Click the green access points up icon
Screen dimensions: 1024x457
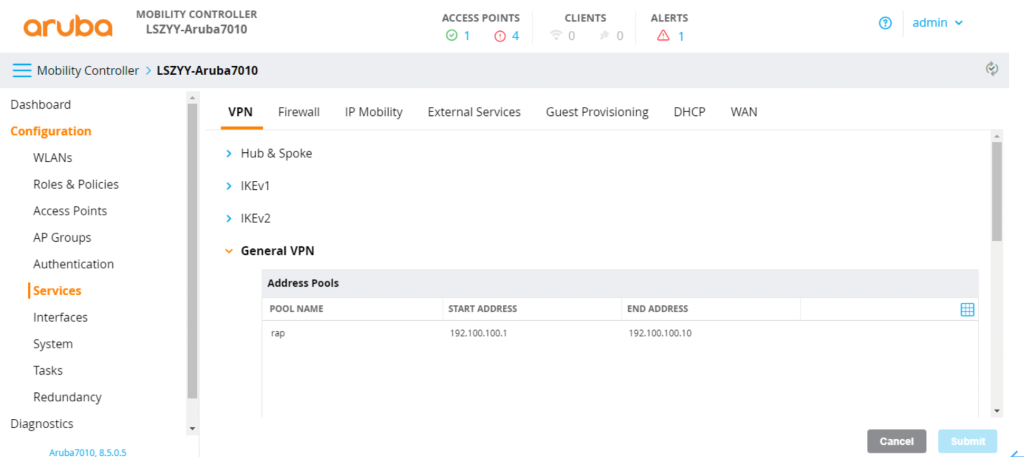click(x=451, y=36)
